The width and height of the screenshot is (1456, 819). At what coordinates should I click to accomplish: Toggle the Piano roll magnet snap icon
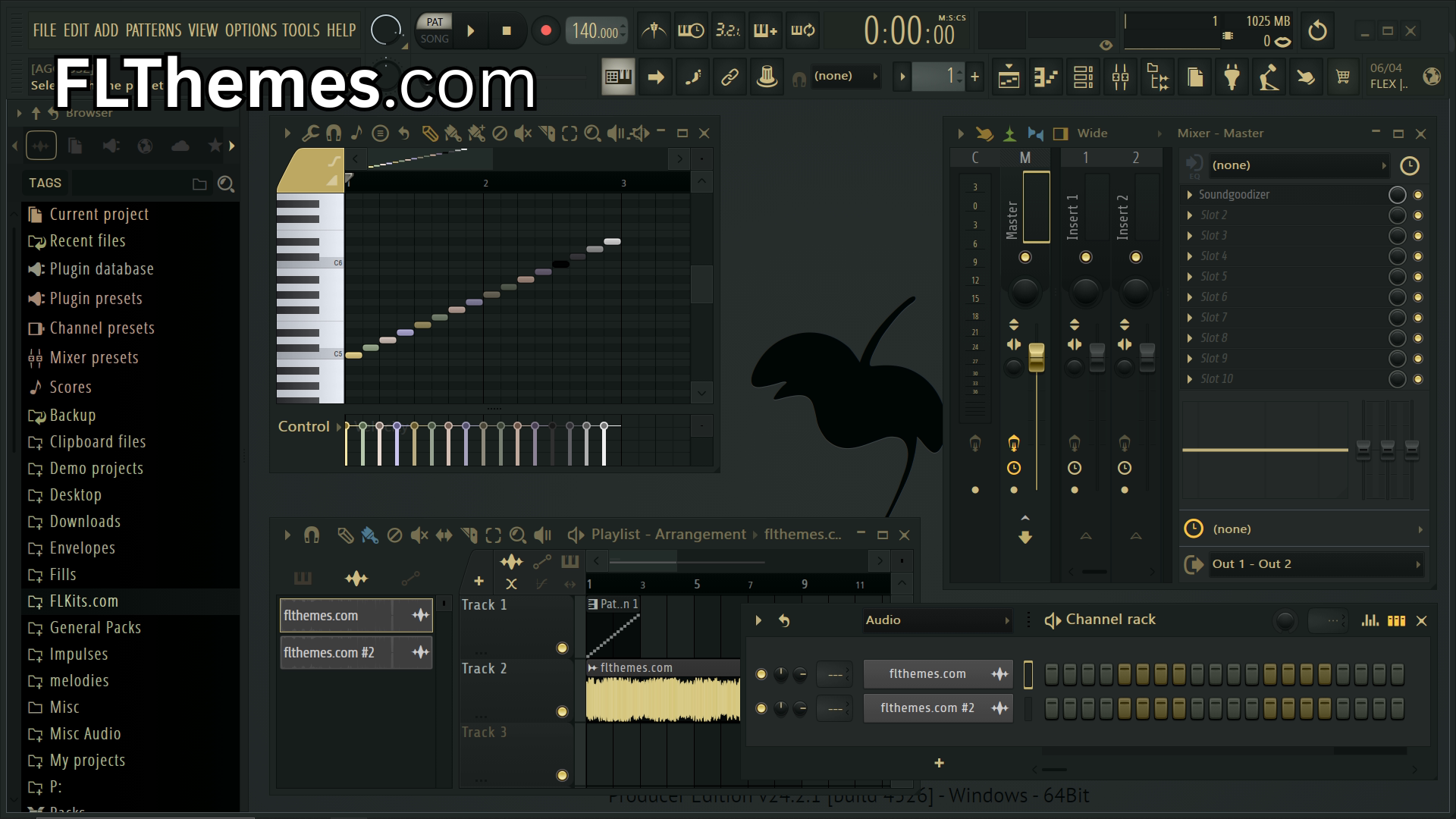(333, 133)
